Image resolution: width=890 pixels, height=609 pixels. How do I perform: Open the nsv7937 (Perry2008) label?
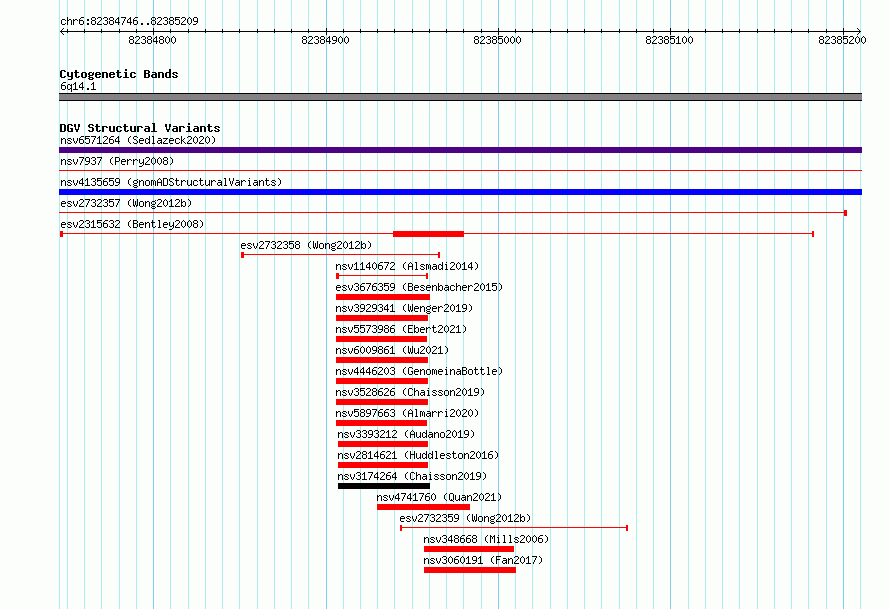(117, 161)
